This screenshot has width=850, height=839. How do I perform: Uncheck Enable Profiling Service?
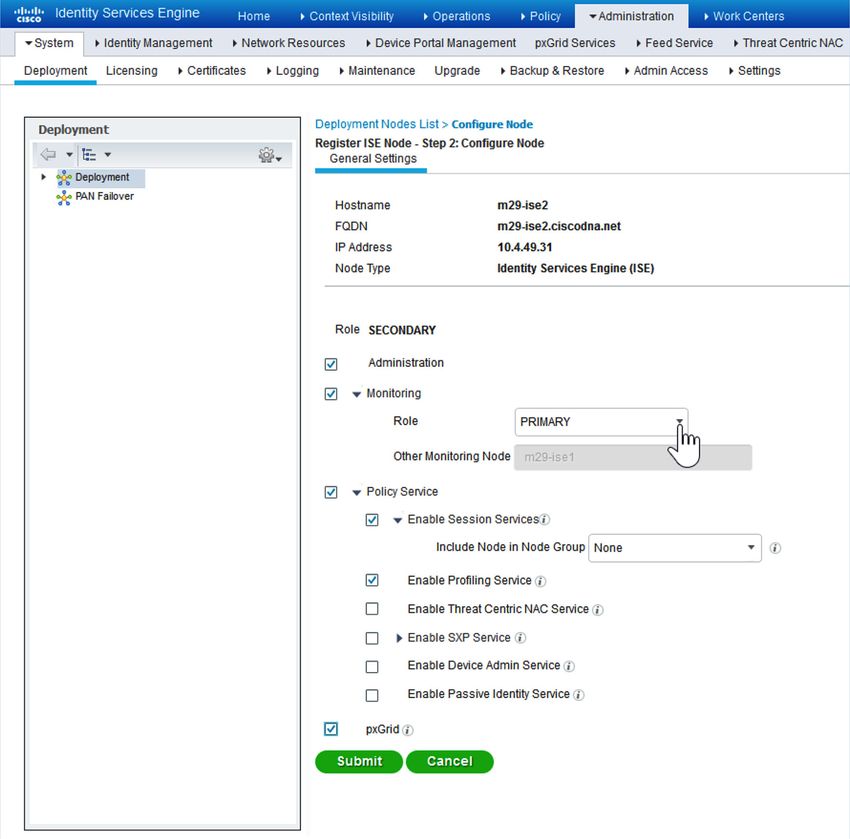point(372,580)
